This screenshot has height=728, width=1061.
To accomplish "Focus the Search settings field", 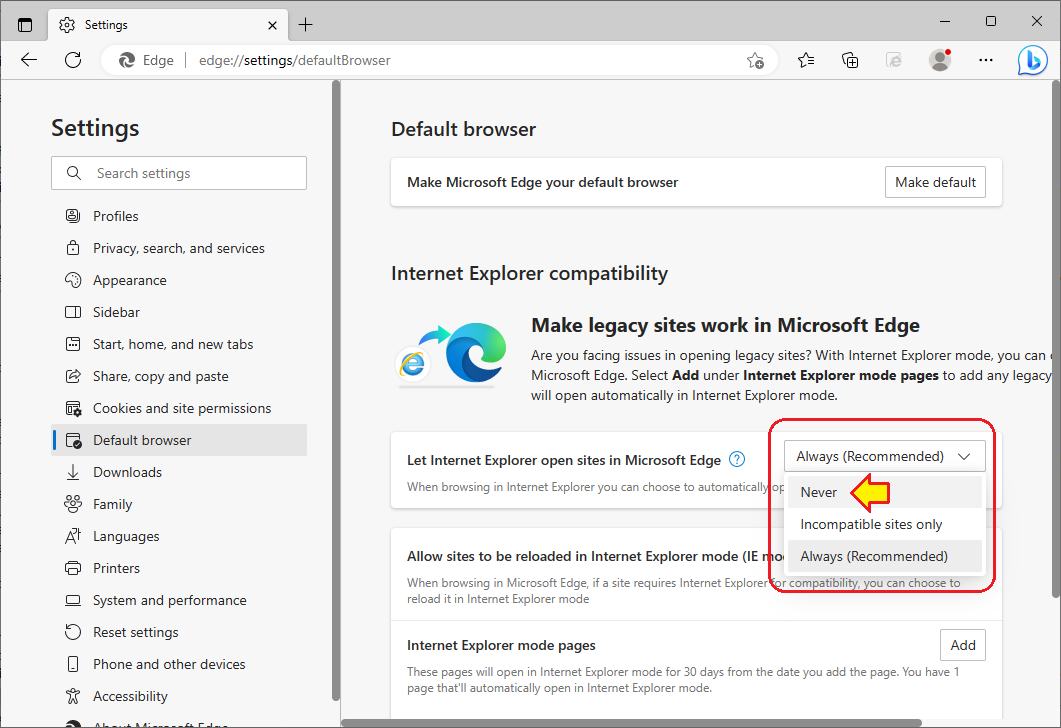I will [179, 173].
